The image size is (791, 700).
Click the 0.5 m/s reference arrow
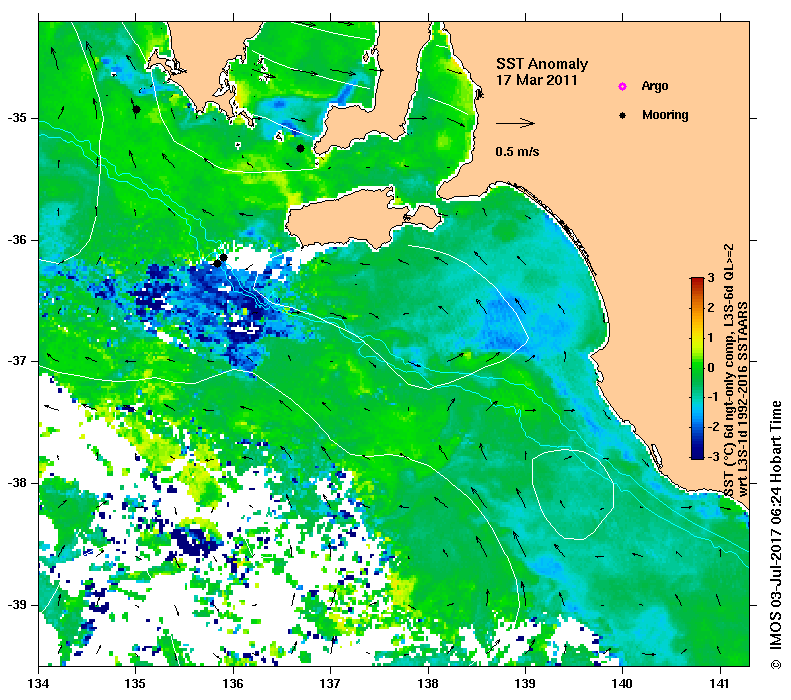(x=515, y=123)
